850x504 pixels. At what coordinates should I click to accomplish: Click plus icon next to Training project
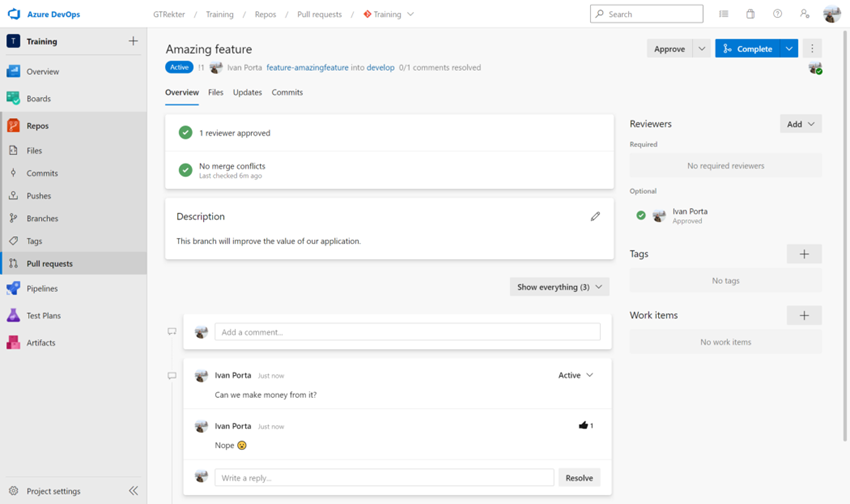pos(133,41)
